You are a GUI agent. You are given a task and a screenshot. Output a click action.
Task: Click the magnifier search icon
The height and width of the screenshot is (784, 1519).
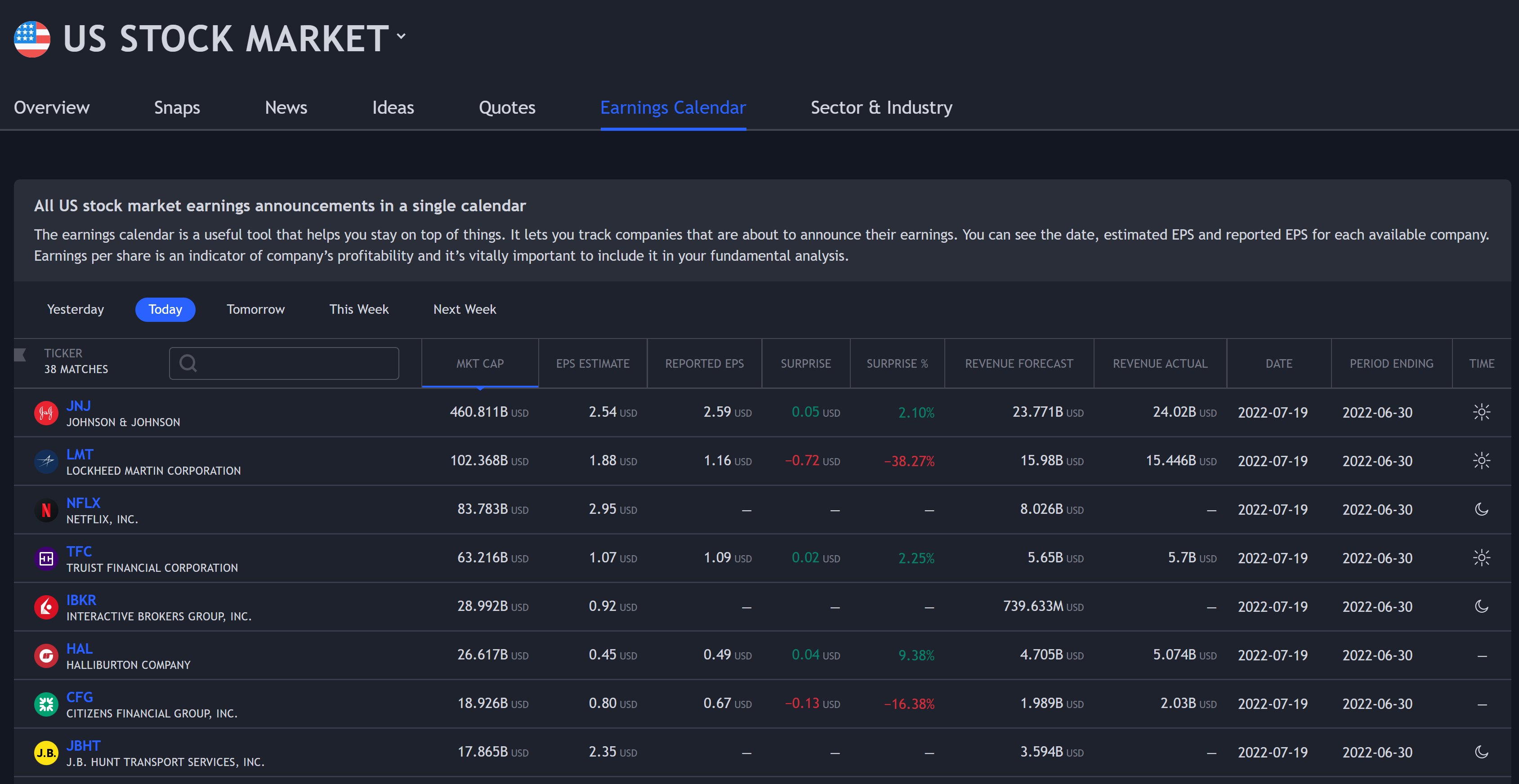point(188,363)
